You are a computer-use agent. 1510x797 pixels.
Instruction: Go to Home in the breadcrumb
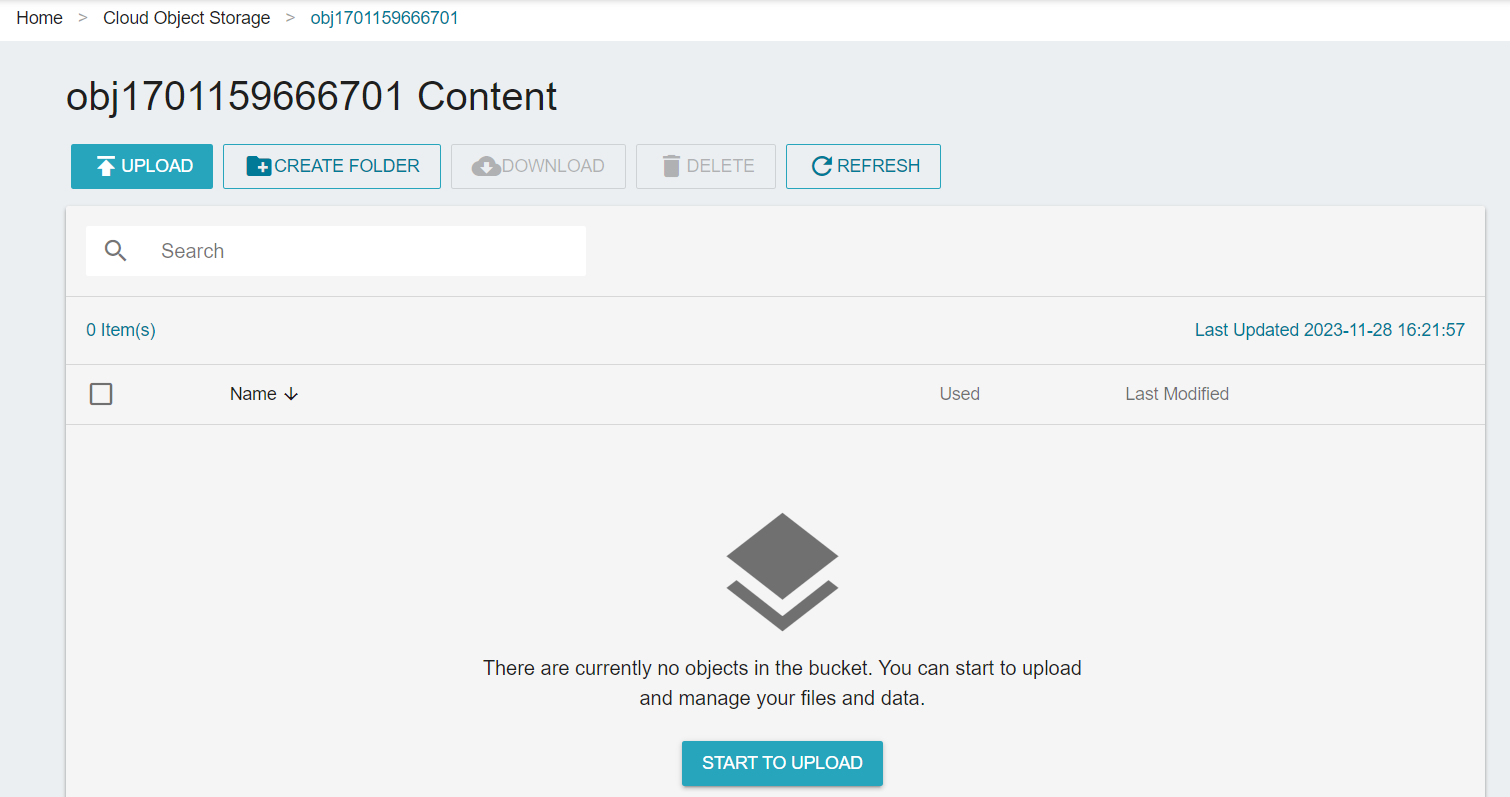tap(40, 18)
